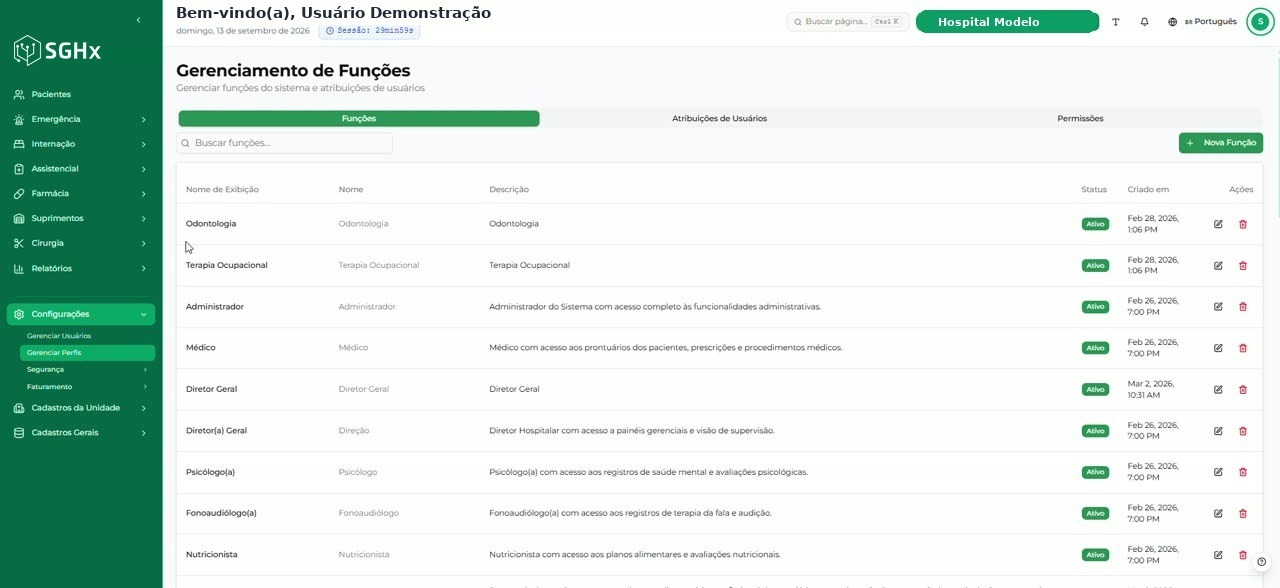Delete the Nutricionista role
The width and height of the screenshot is (1280, 588).
1243,555
